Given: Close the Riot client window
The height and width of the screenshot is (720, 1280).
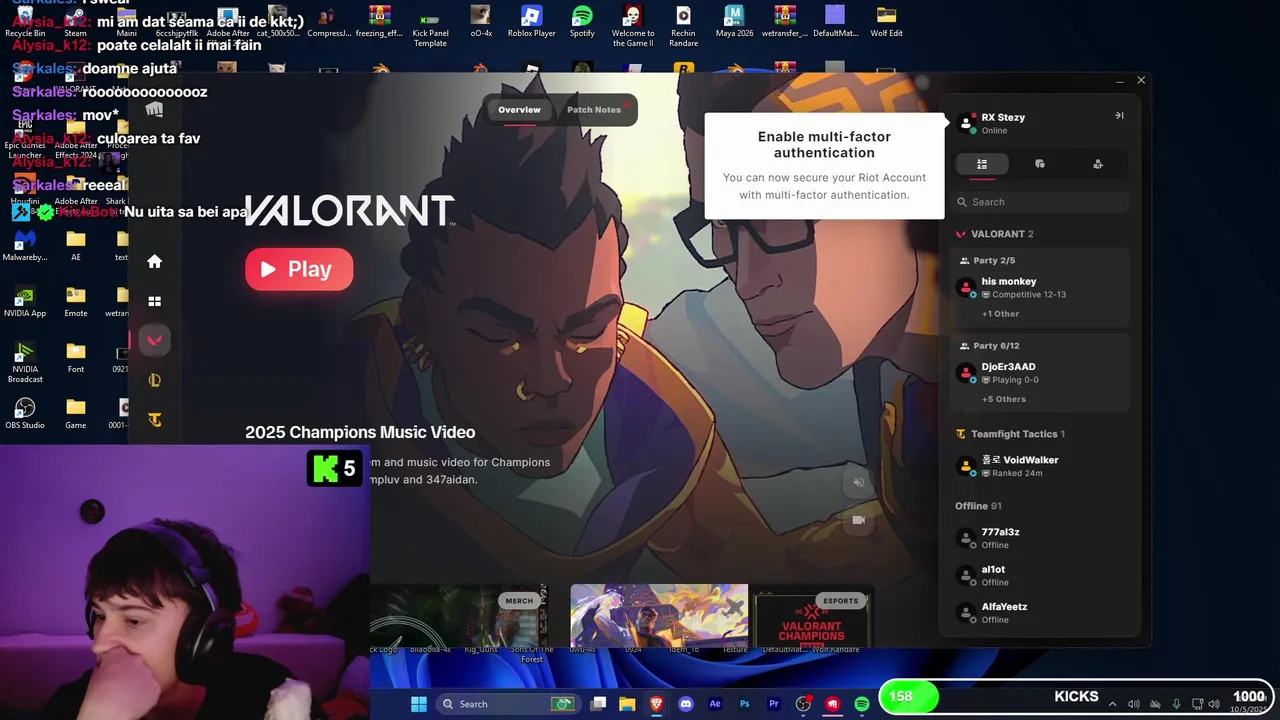Looking at the screenshot, I should pos(1141,80).
